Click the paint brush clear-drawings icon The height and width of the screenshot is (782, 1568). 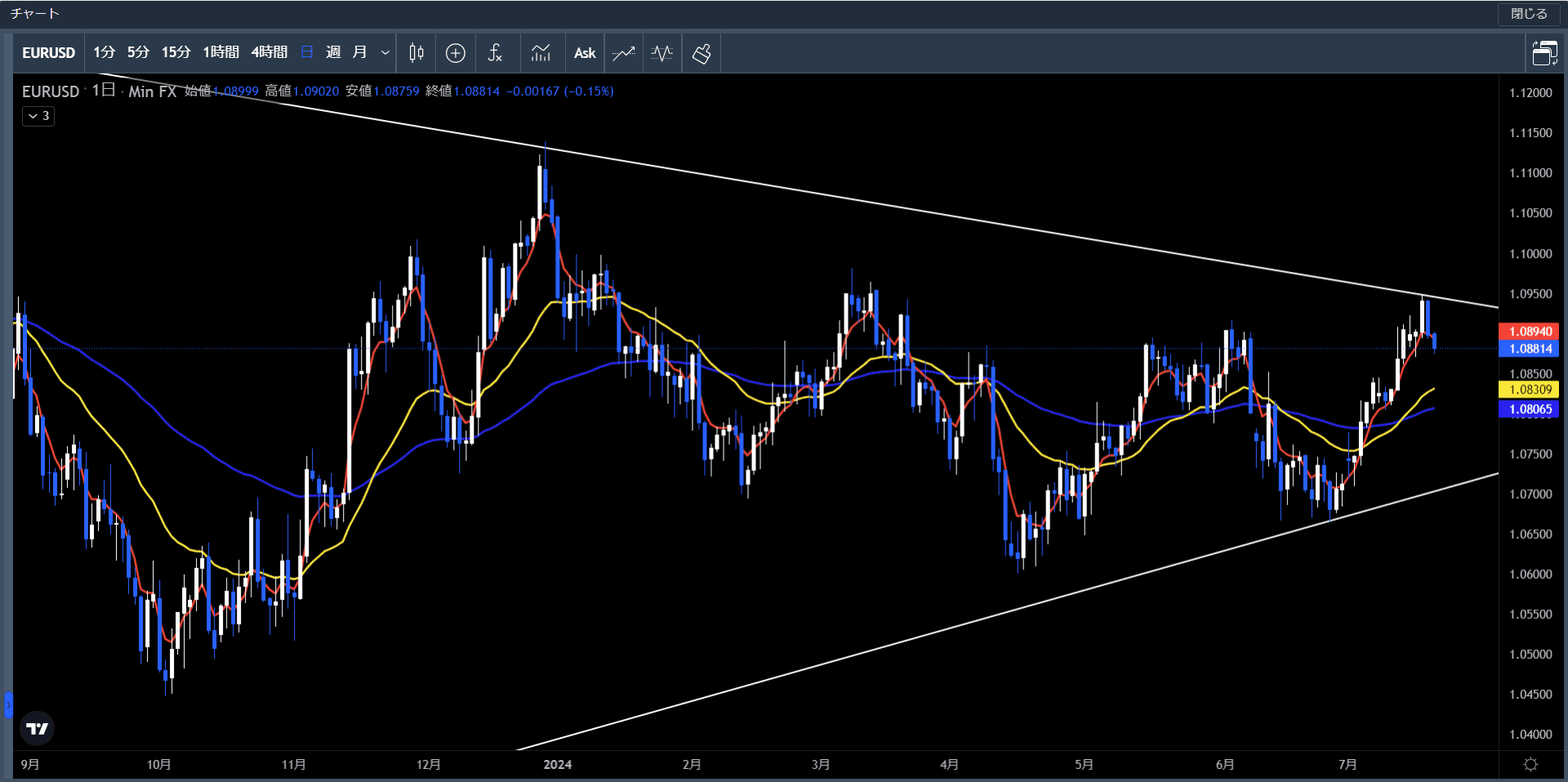tap(702, 53)
